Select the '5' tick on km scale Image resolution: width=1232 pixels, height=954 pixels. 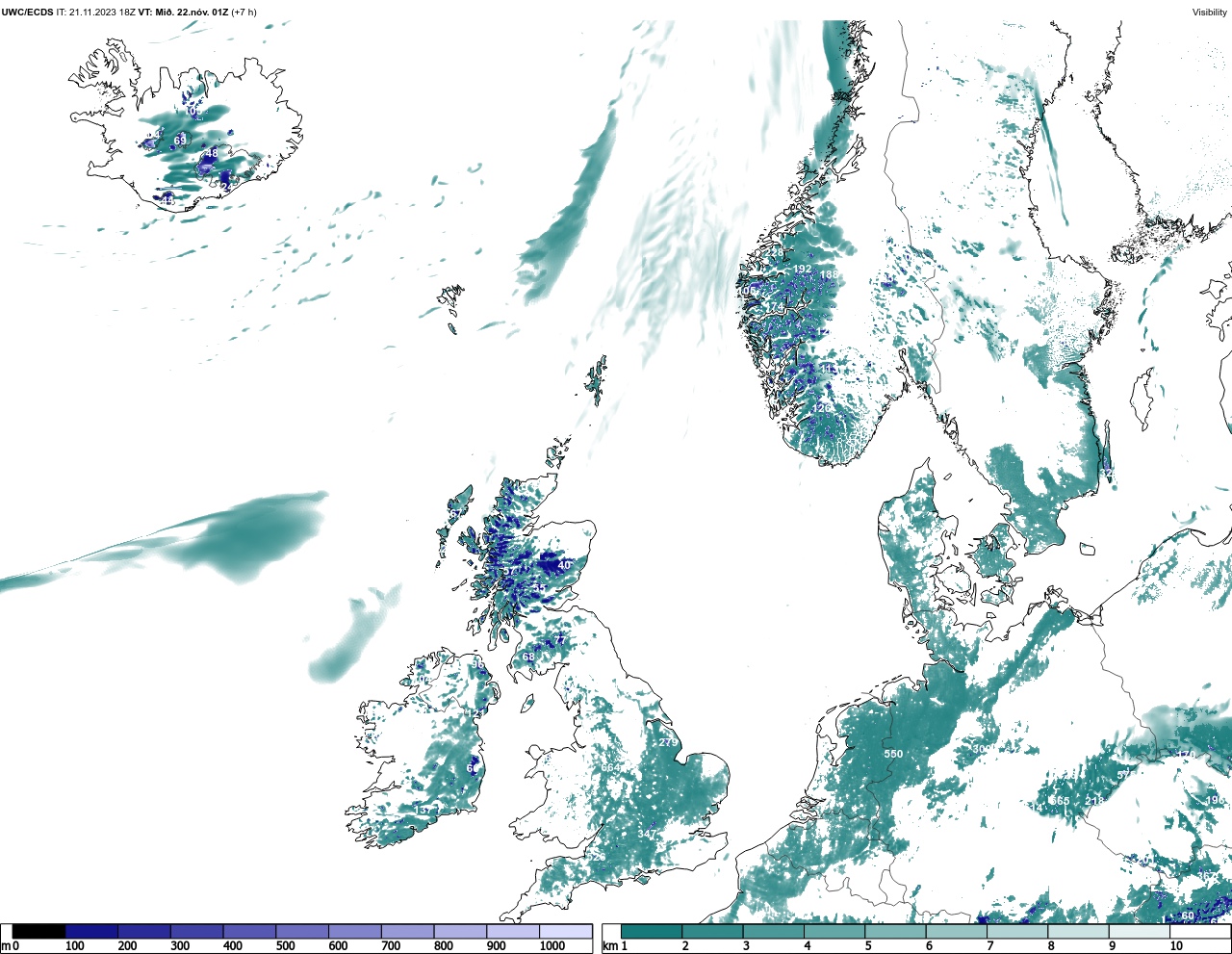pyautogui.click(x=868, y=946)
